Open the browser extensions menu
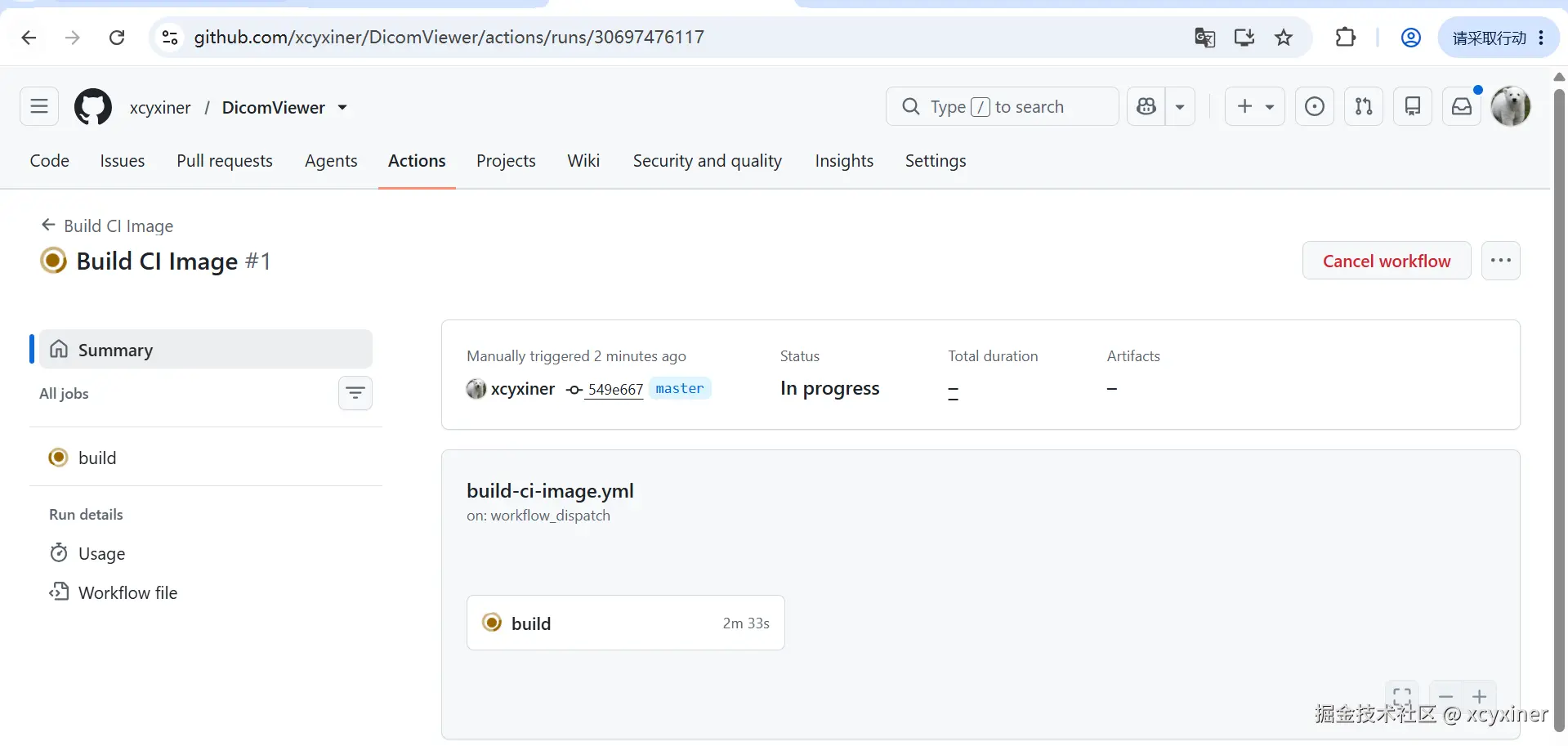This screenshot has width=1568, height=746. [1345, 38]
